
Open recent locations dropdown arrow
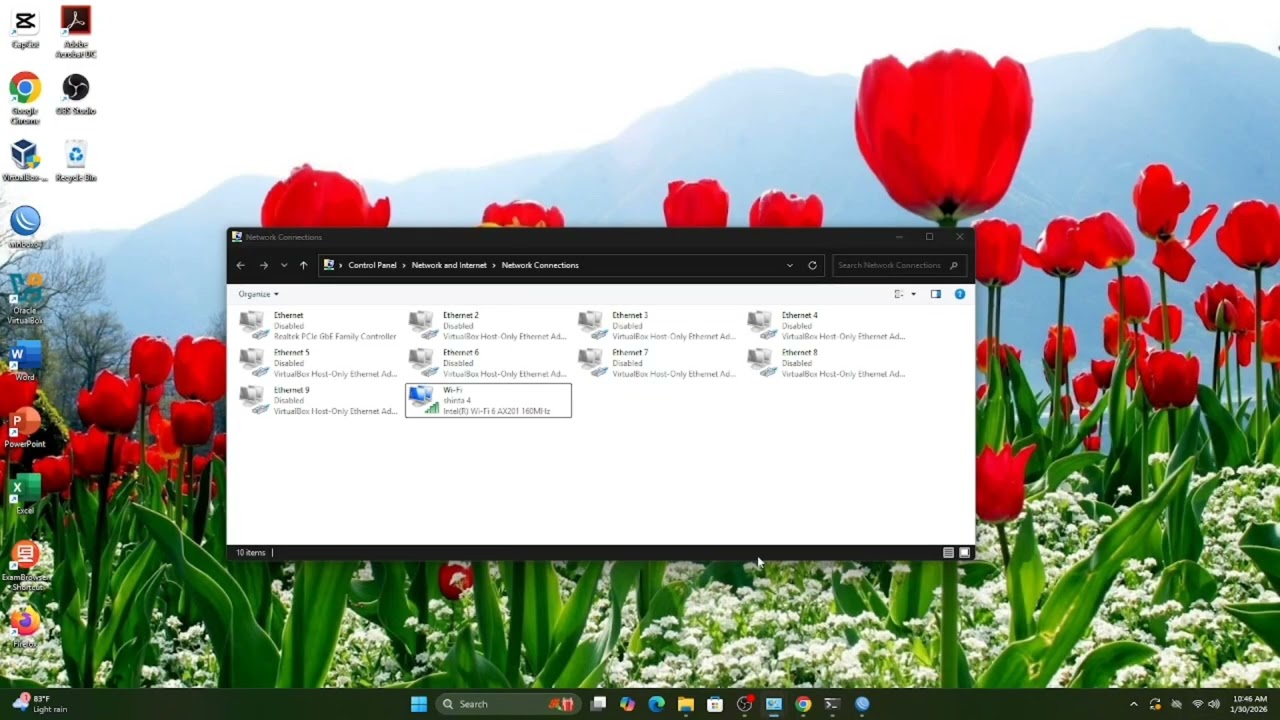[284, 265]
